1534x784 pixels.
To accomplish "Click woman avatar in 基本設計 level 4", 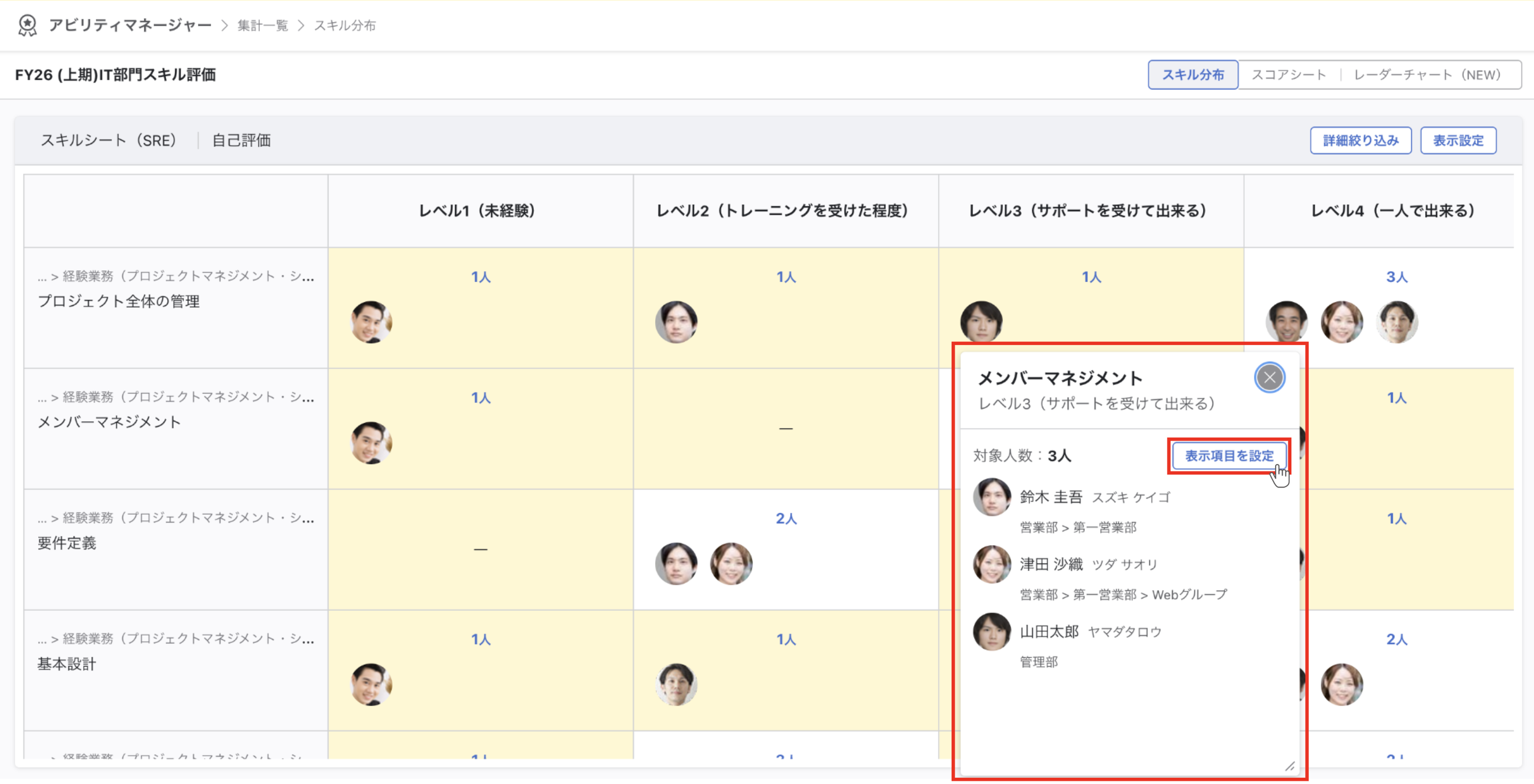I will 1341,685.
